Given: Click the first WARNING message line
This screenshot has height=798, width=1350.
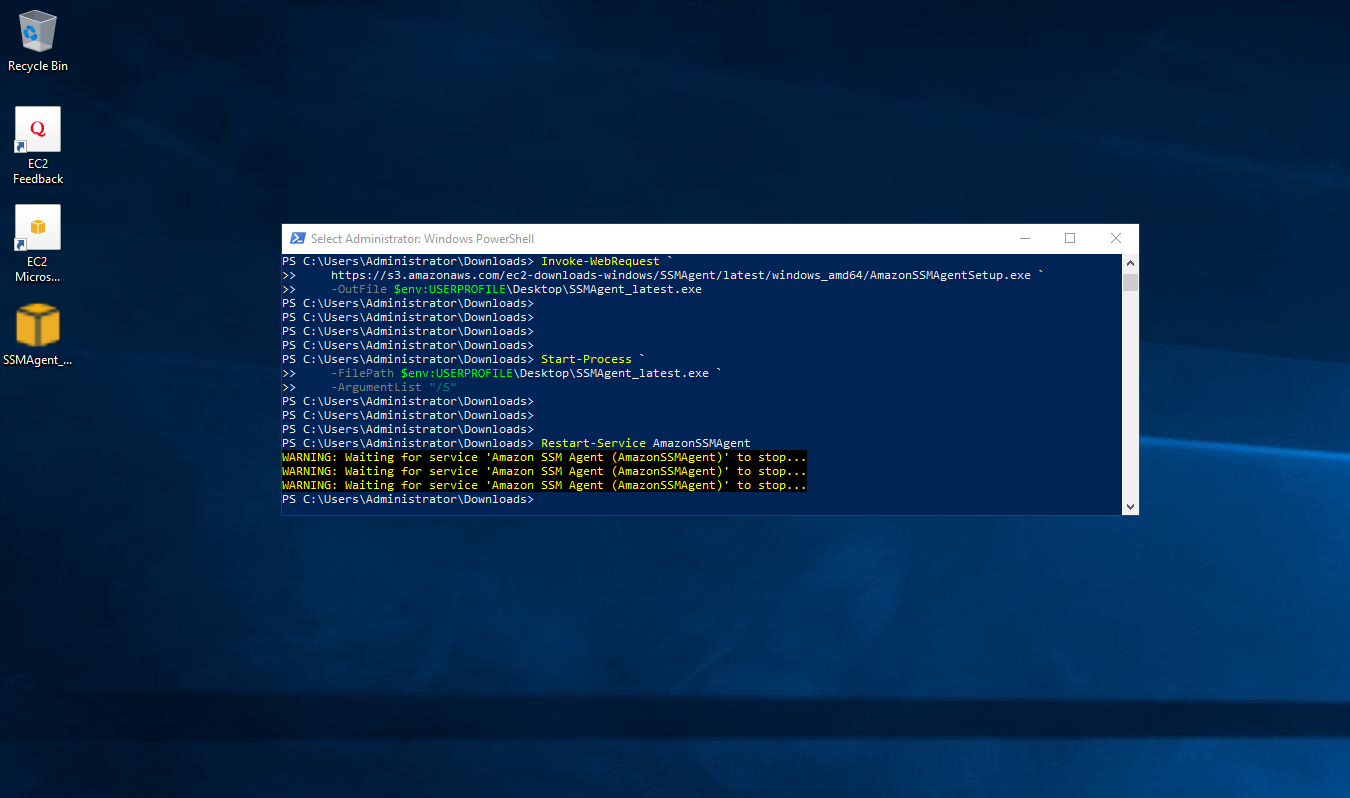Looking at the screenshot, I should point(544,457).
